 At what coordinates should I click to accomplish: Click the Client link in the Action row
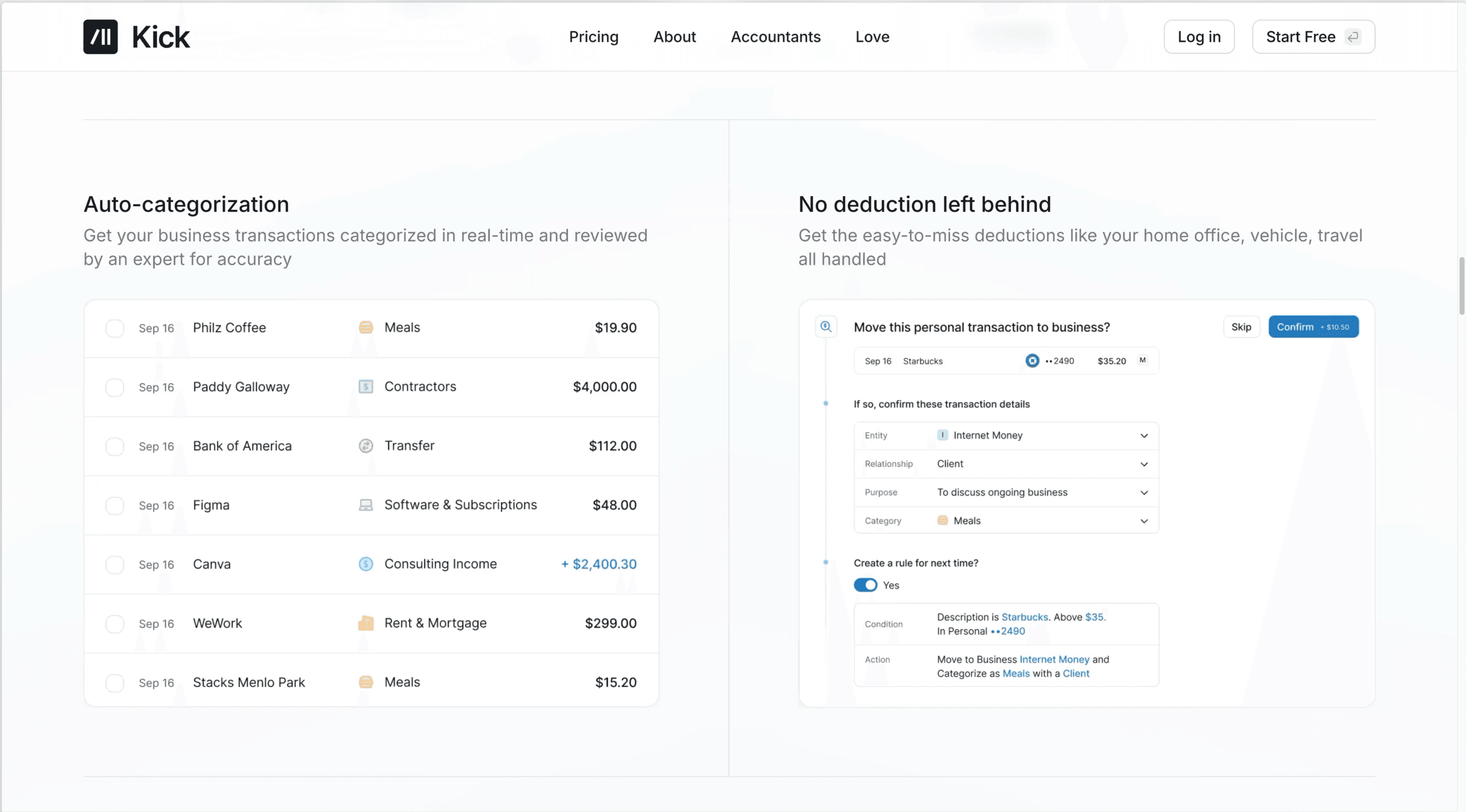pyautogui.click(x=1076, y=674)
